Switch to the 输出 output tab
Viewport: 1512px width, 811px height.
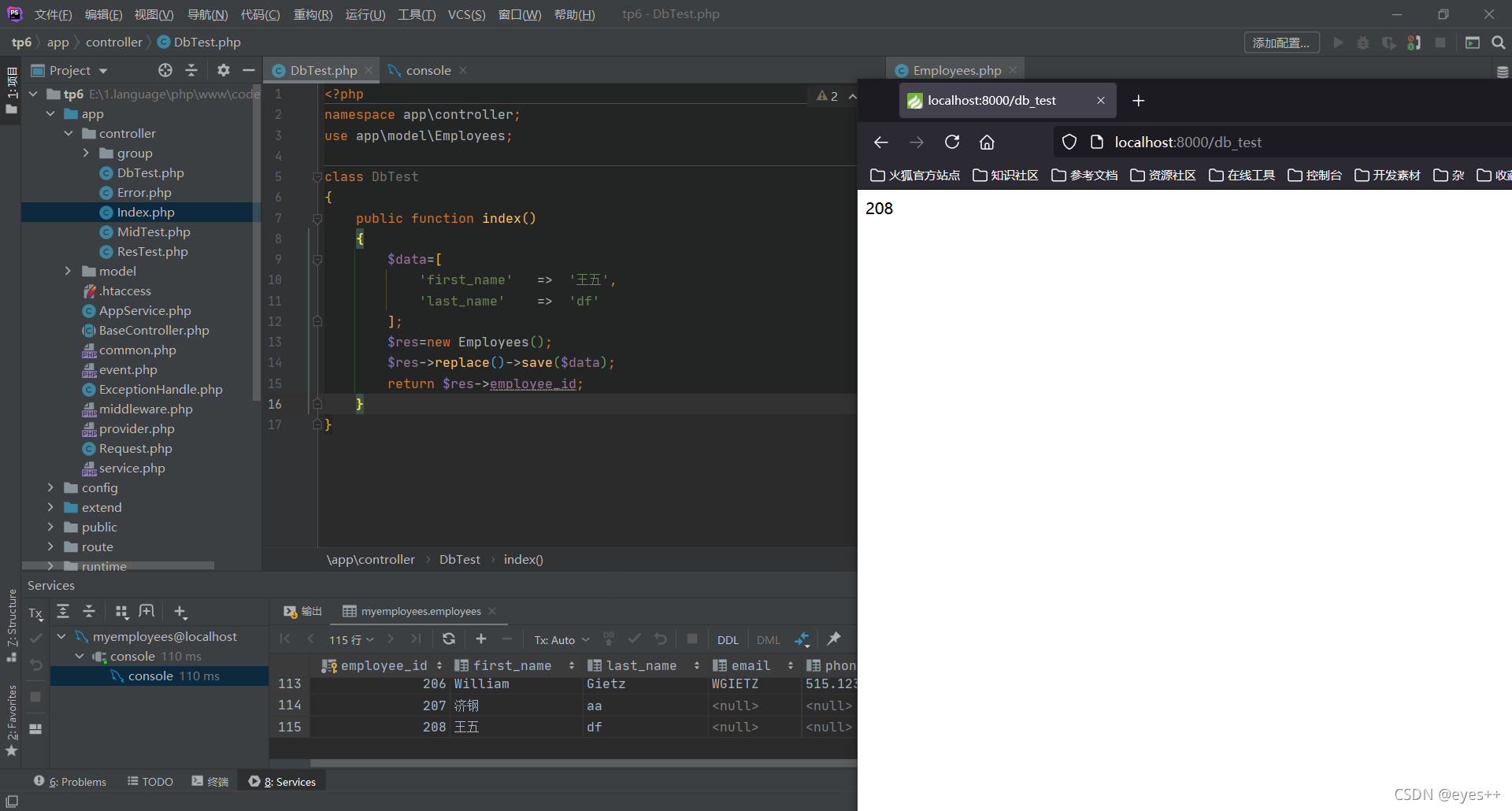[304, 611]
